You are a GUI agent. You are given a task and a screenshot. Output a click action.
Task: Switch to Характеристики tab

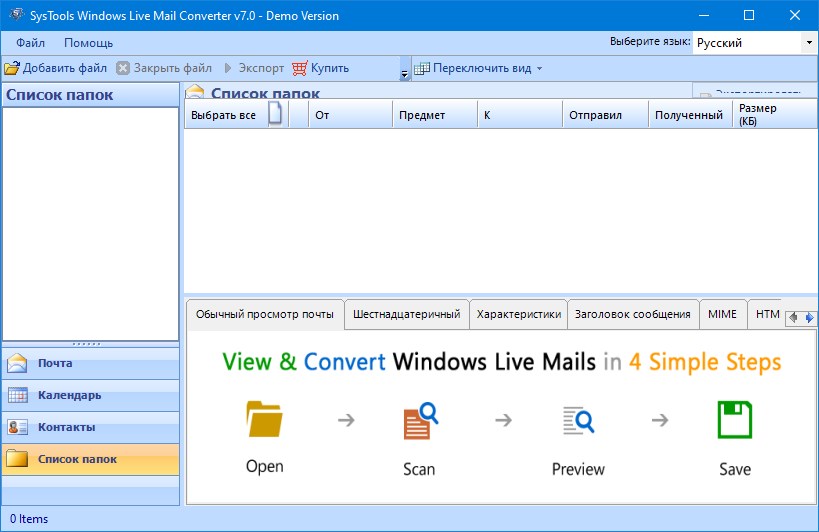pos(519,314)
